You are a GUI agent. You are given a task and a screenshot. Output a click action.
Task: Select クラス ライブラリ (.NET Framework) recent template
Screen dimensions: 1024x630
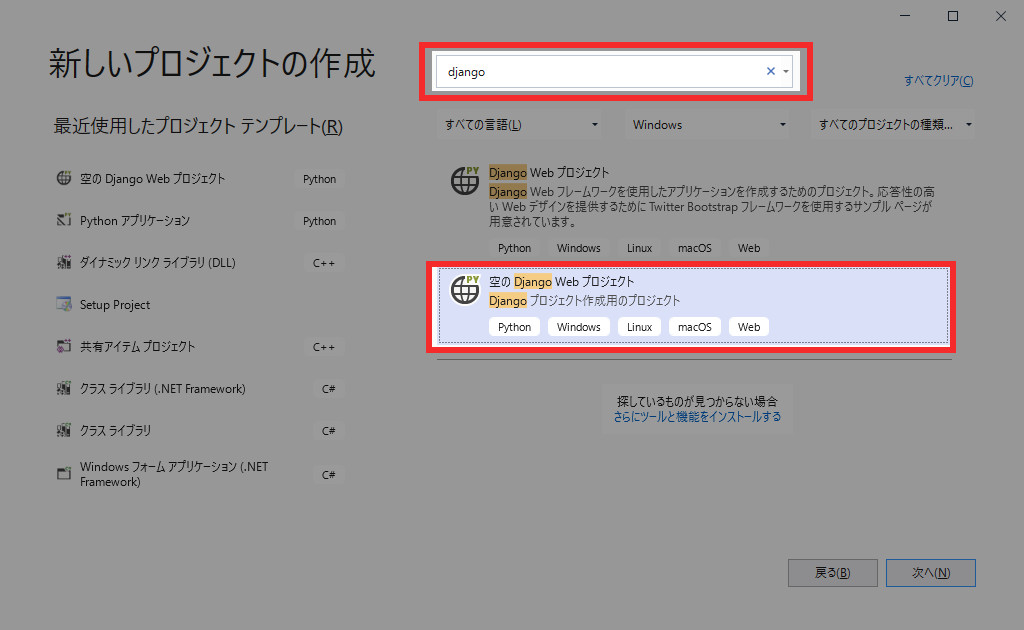pos(162,389)
